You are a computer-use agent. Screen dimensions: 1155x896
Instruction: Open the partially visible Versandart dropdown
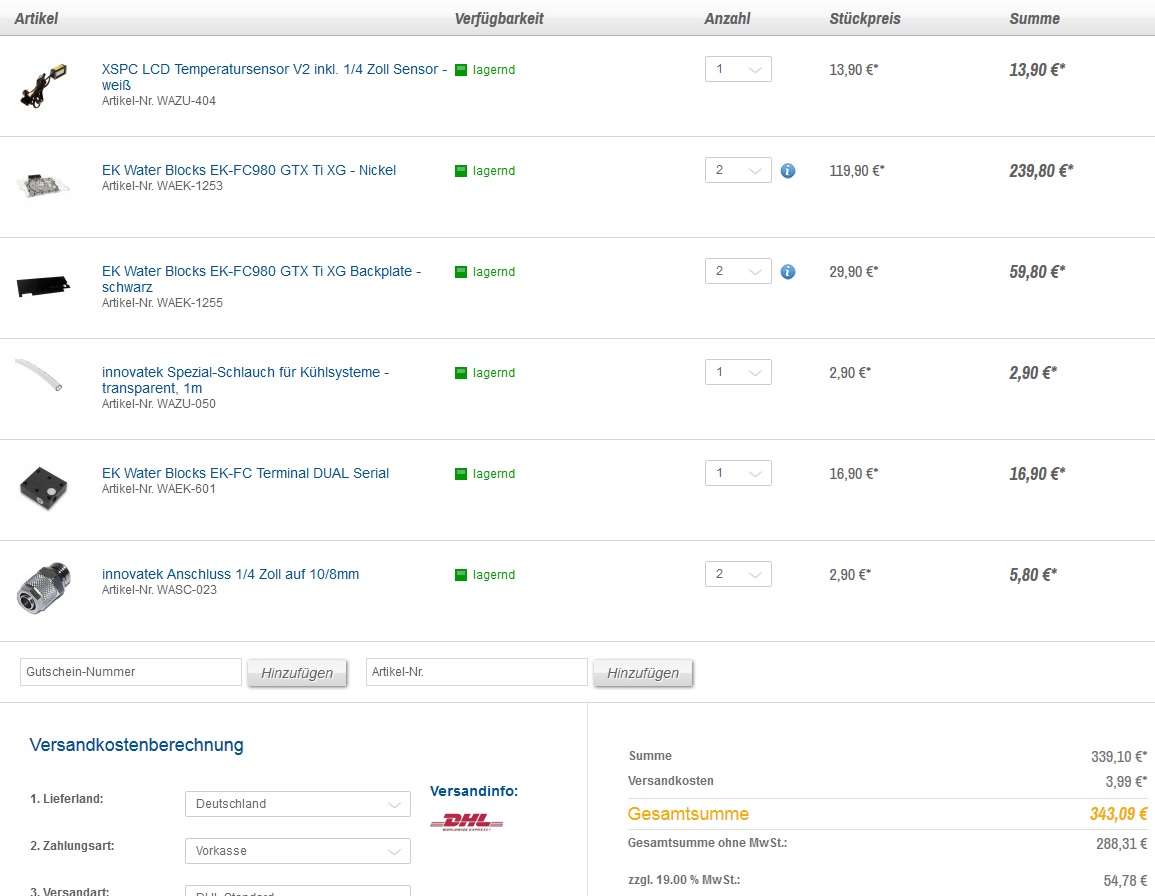coord(298,891)
